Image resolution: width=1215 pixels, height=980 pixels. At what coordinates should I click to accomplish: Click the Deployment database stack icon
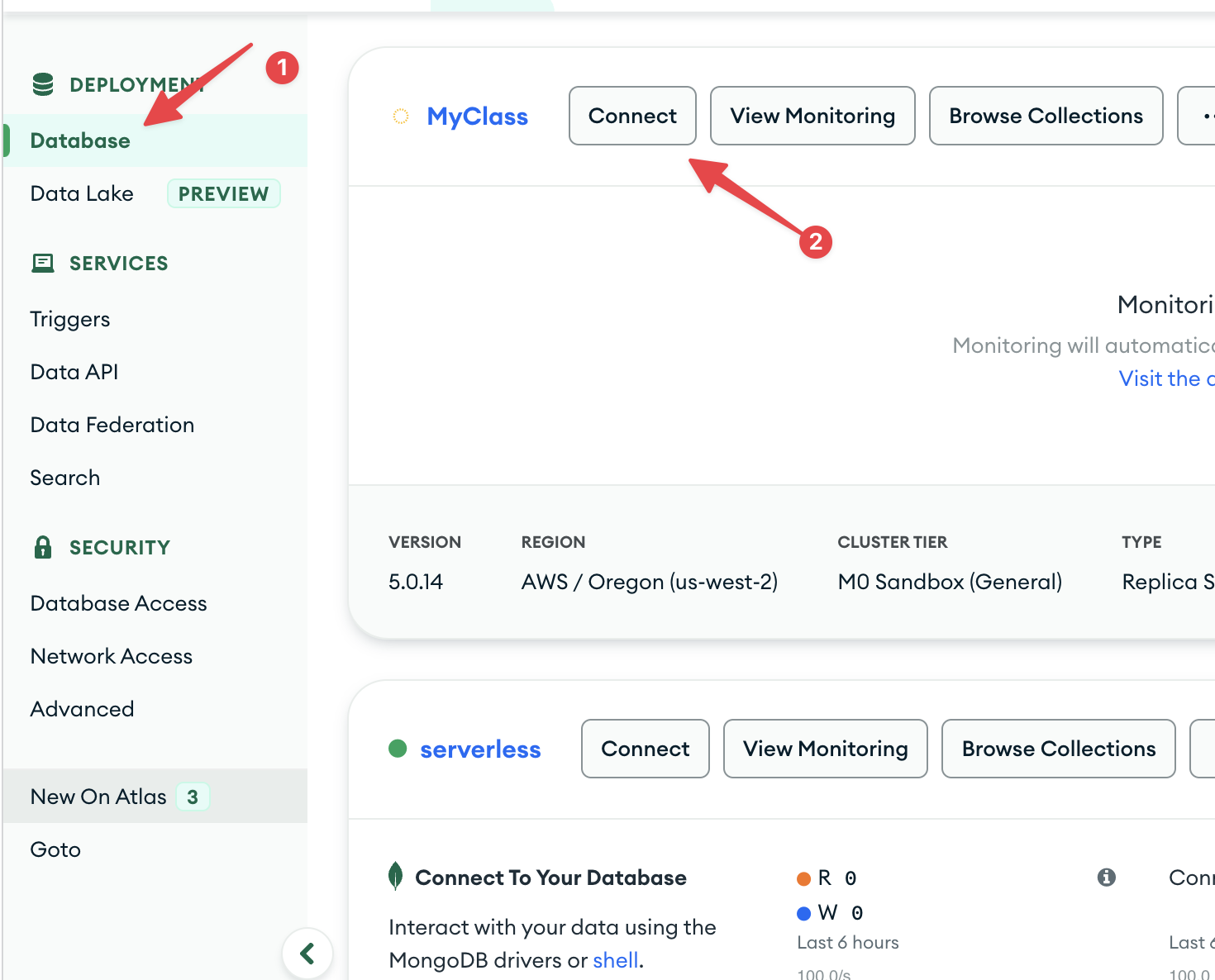43,84
